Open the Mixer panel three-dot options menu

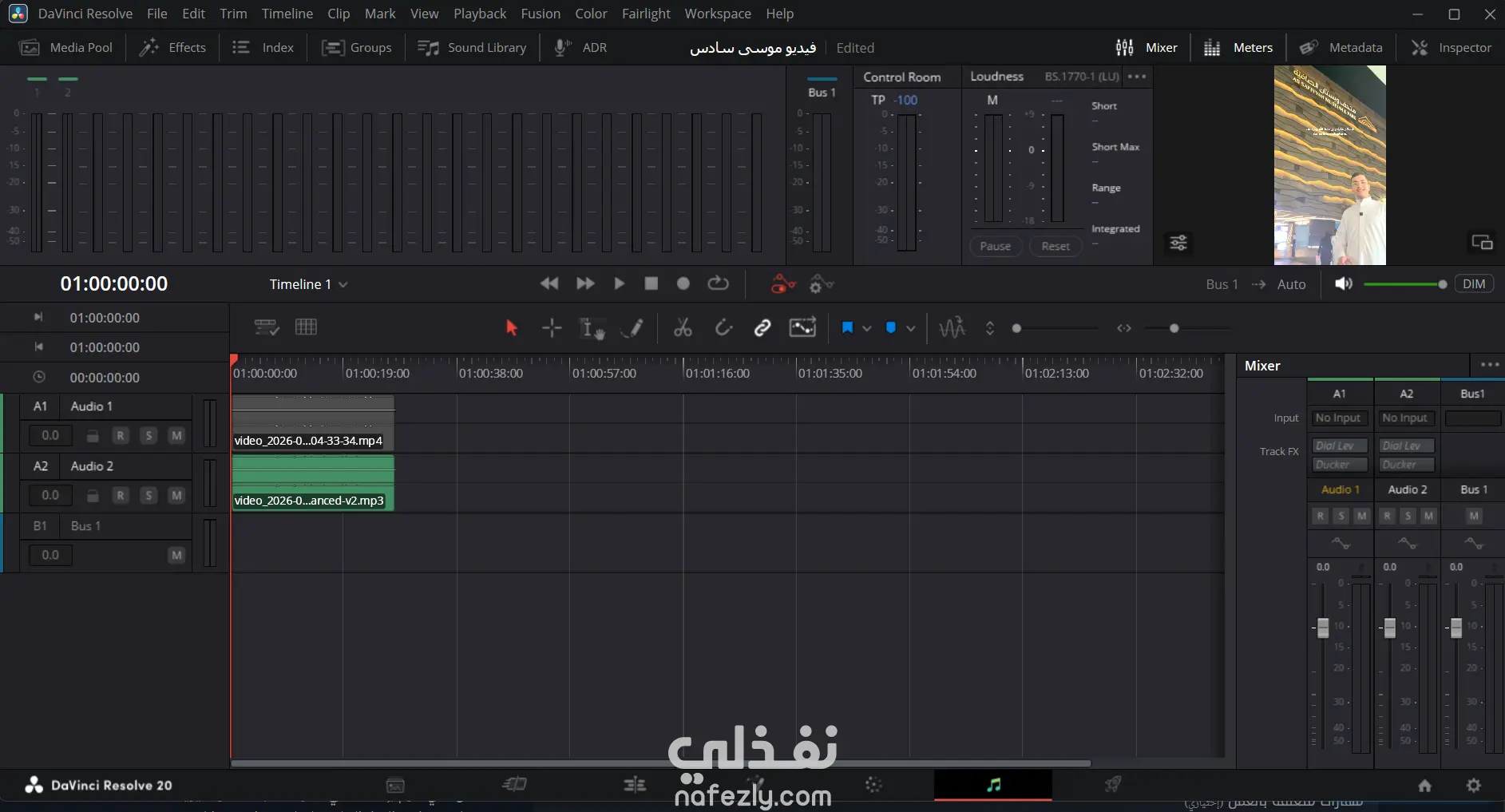tap(1490, 365)
